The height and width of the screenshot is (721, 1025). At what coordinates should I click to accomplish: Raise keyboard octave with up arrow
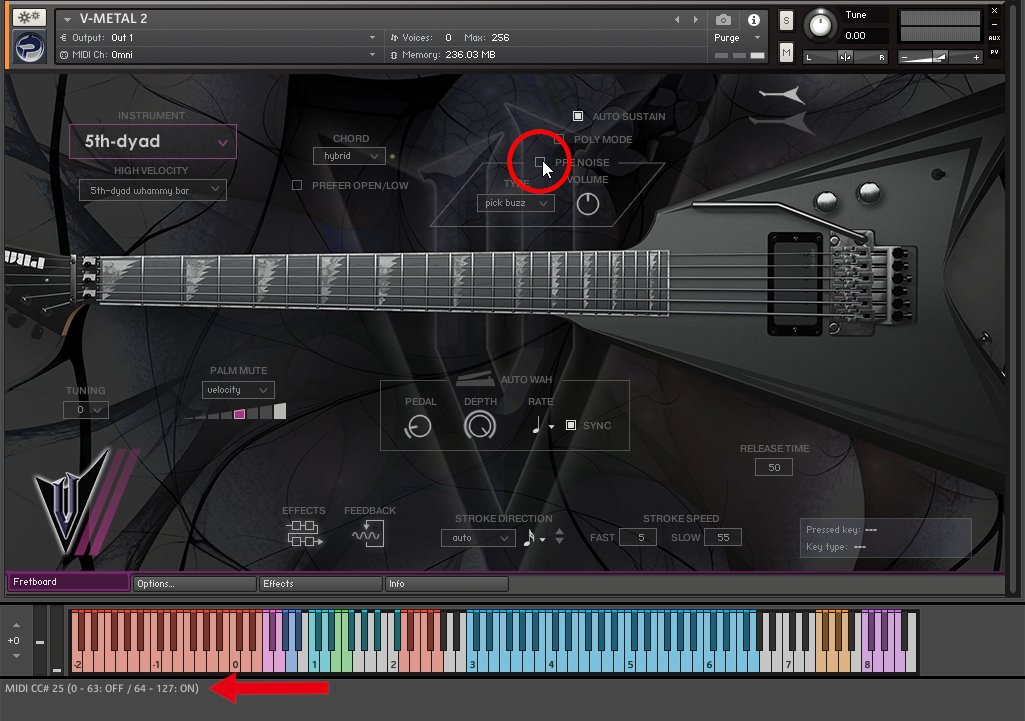(16, 626)
